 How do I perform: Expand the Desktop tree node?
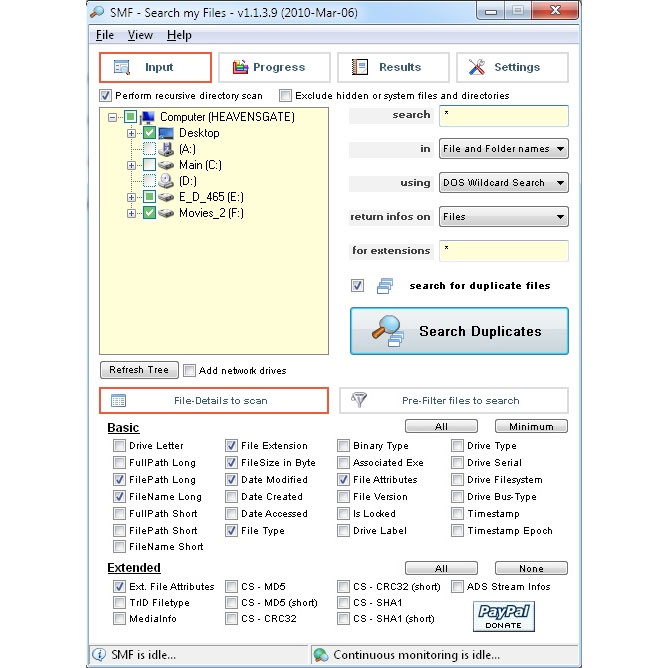[131, 133]
